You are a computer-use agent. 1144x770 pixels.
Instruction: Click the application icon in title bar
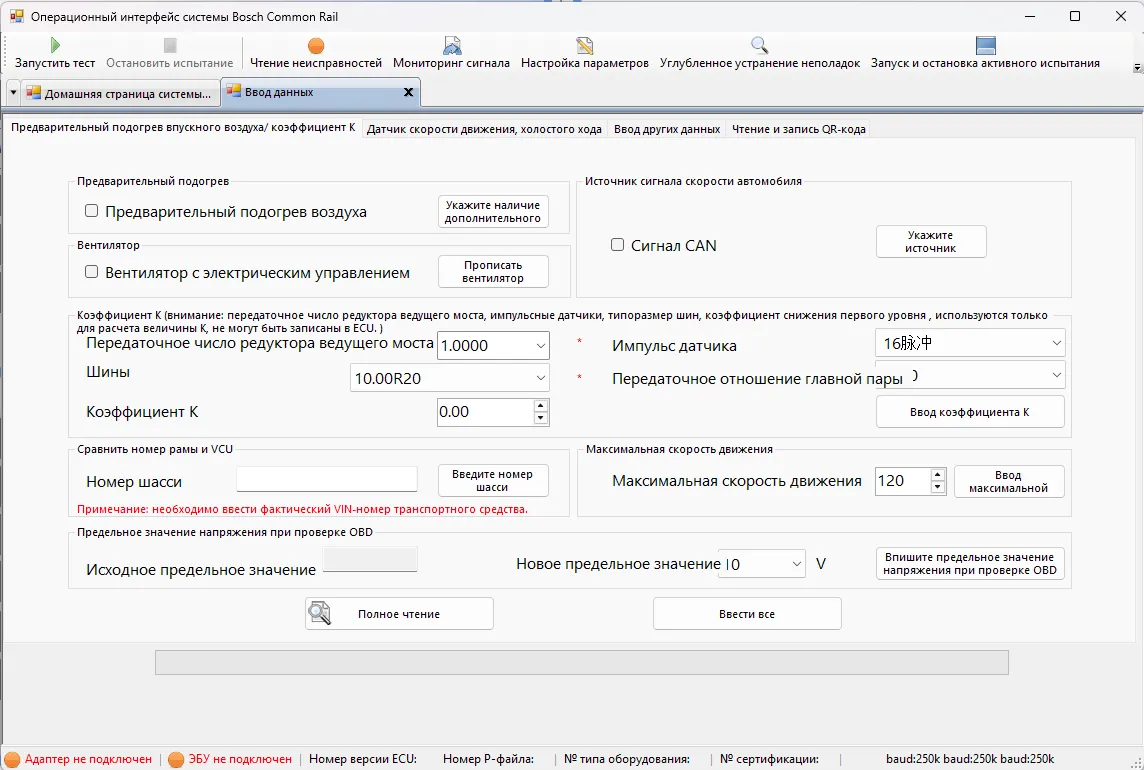[16, 15]
